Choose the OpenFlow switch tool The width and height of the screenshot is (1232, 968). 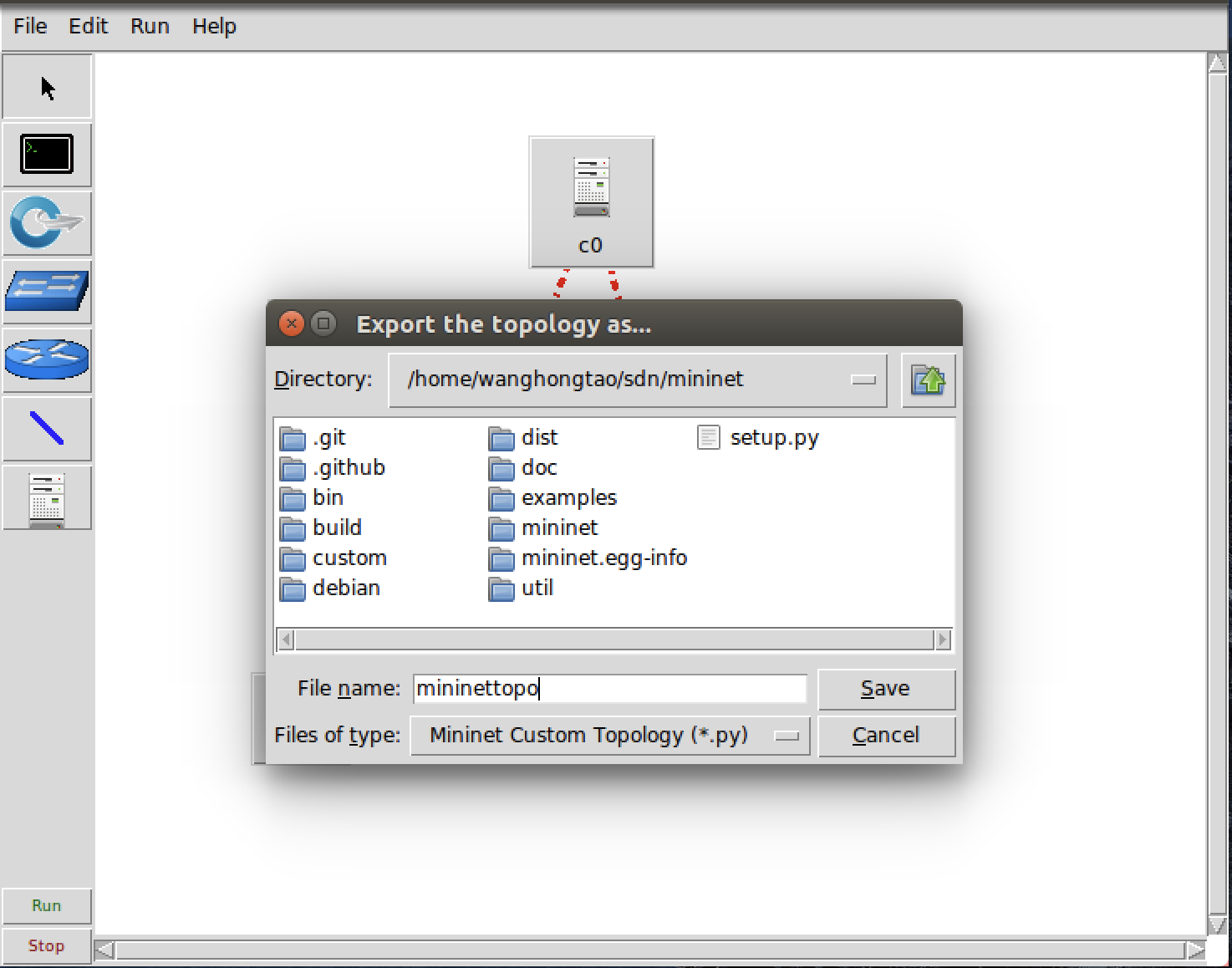coord(47,223)
